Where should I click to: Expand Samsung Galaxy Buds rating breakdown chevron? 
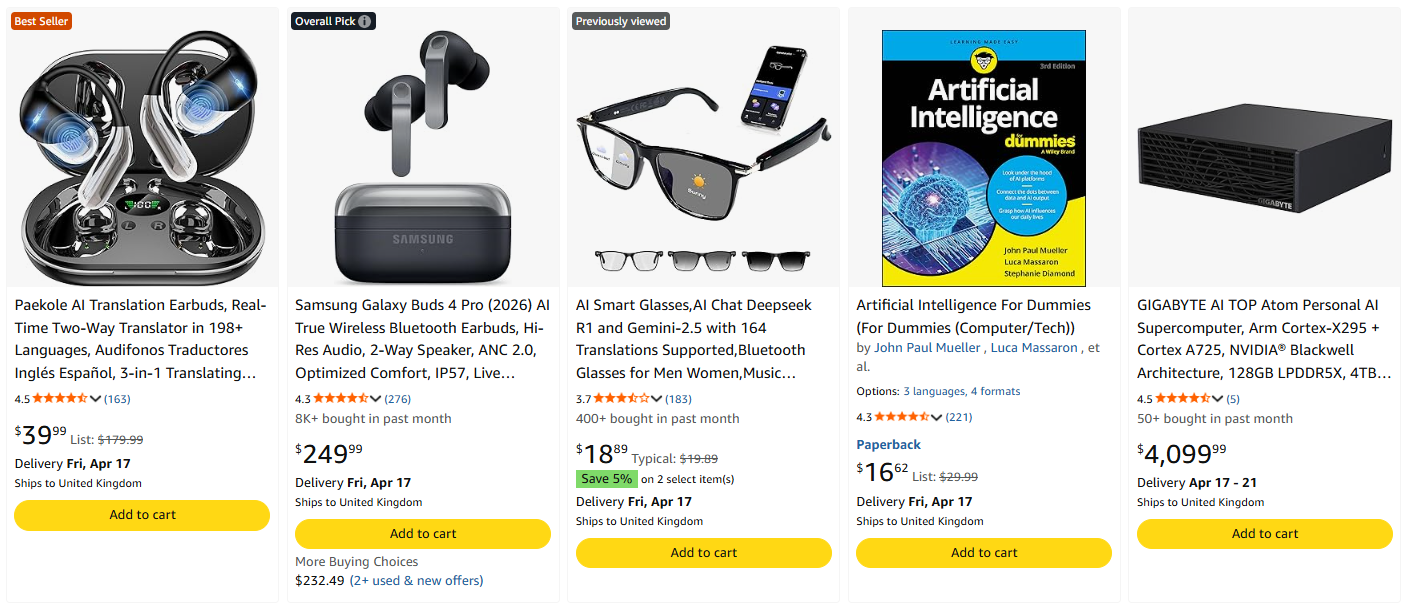(x=376, y=399)
